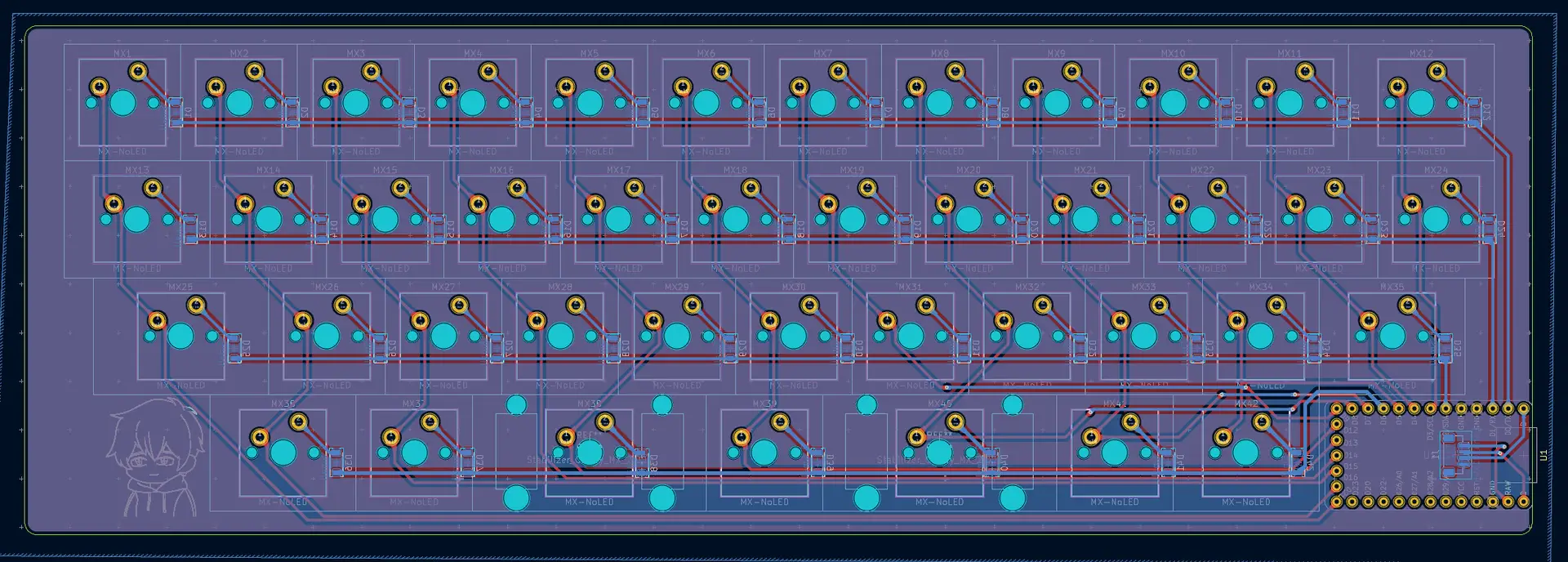Click the center of switch MX25

click(180, 336)
